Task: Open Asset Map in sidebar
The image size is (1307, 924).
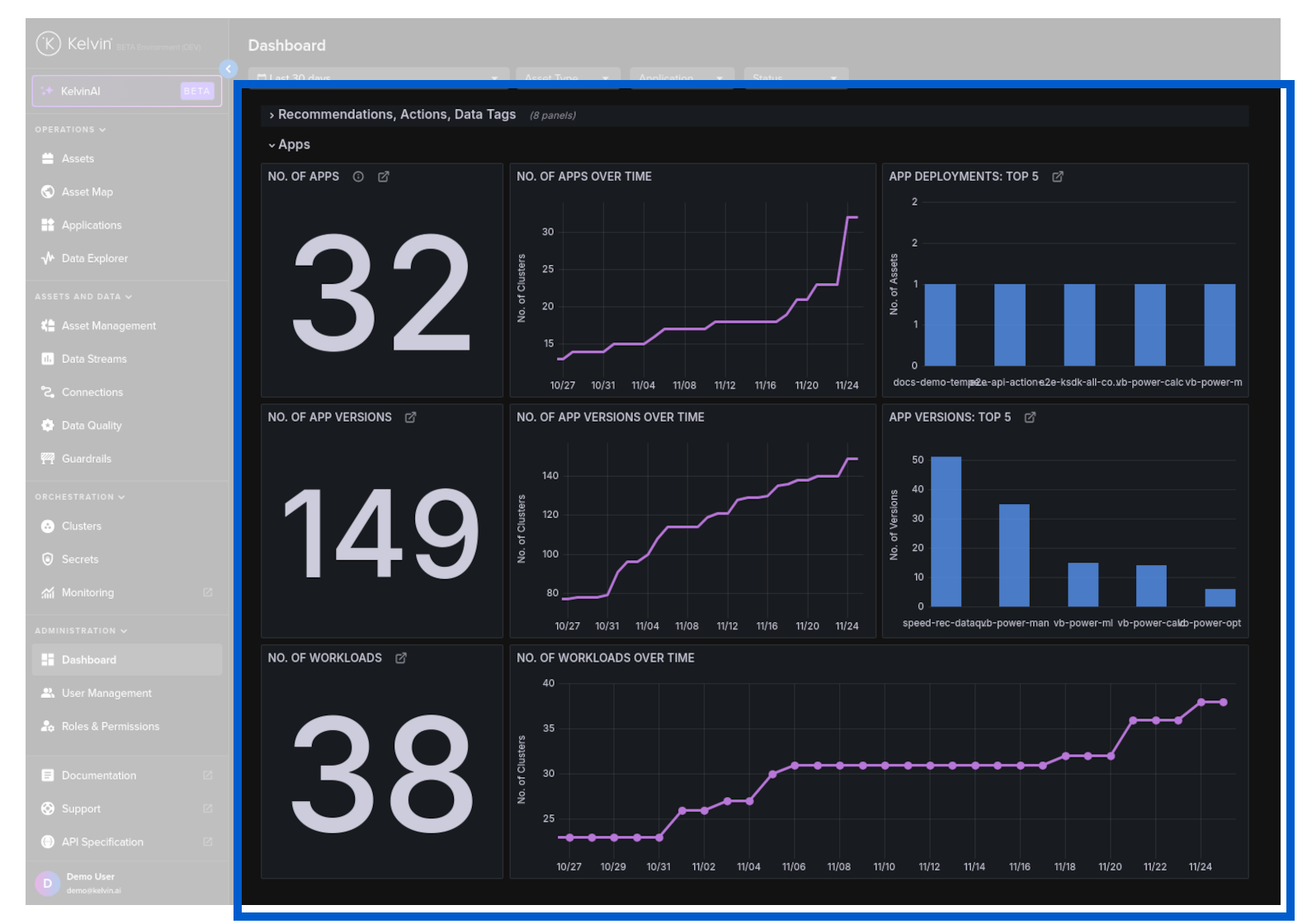Action: coord(87,192)
